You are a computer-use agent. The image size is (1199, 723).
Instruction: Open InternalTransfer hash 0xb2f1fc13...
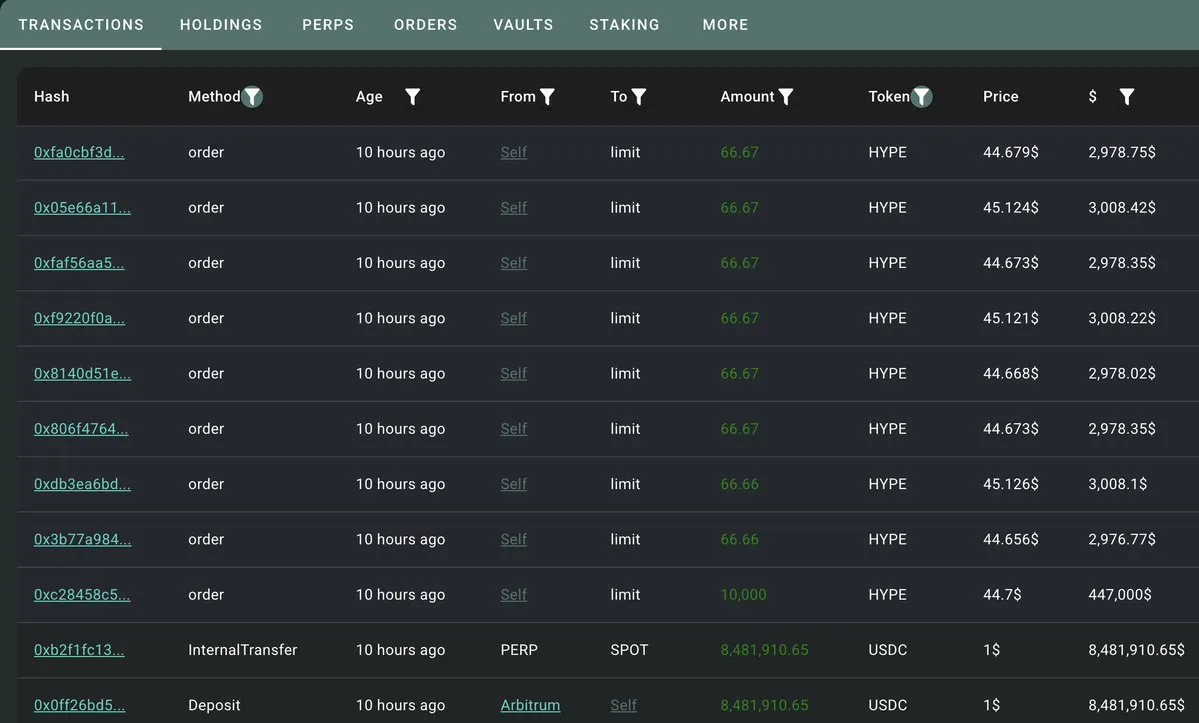point(79,650)
